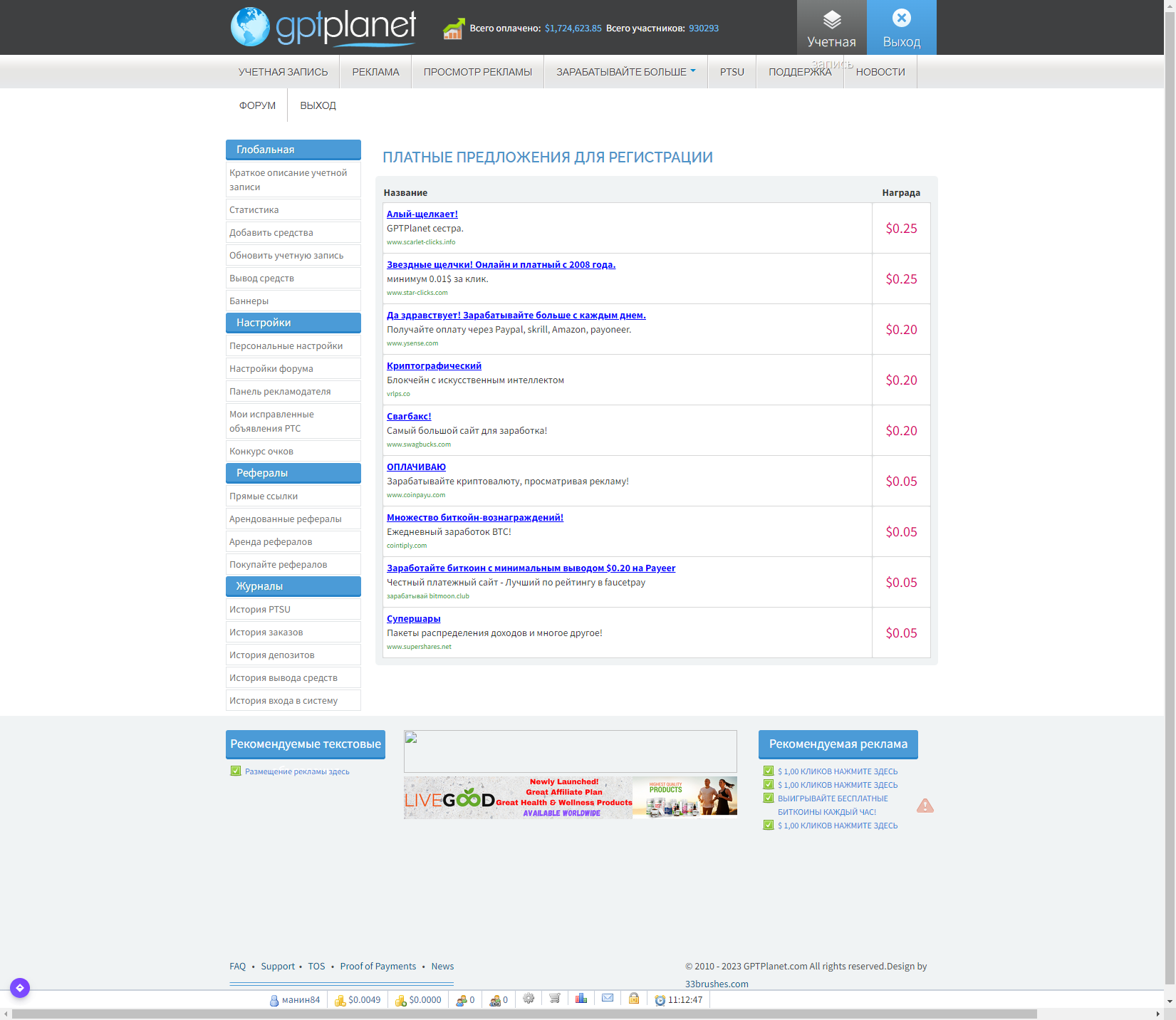
Task: Select Вывод средств in sidebar
Action: (293, 278)
